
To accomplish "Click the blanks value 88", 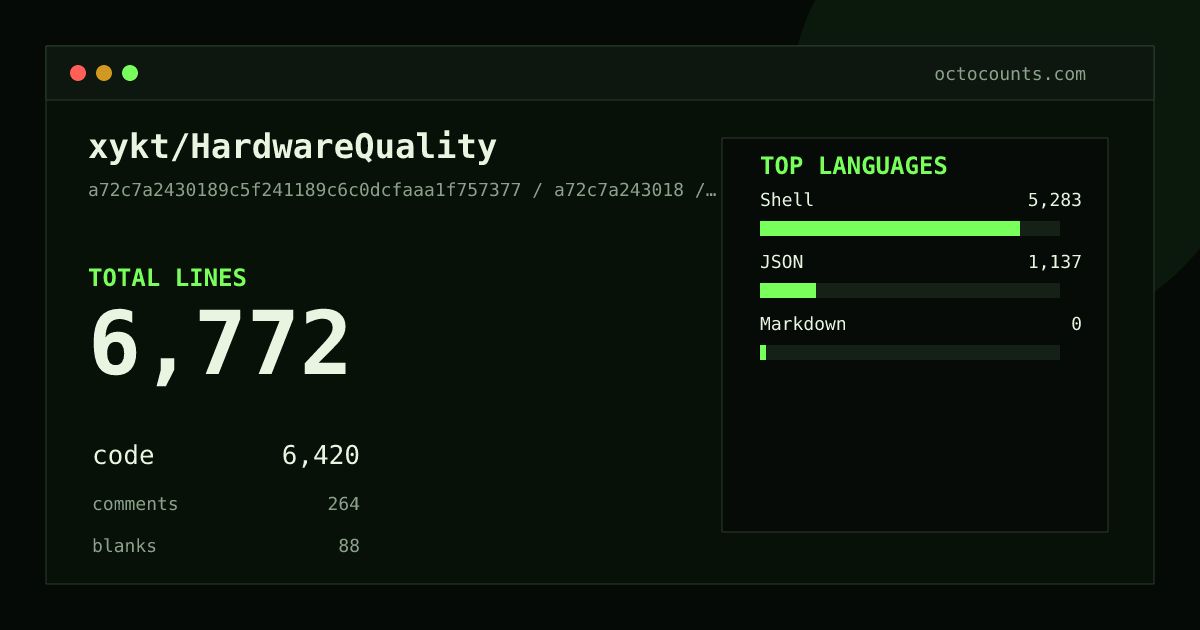I will coord(349,546).
